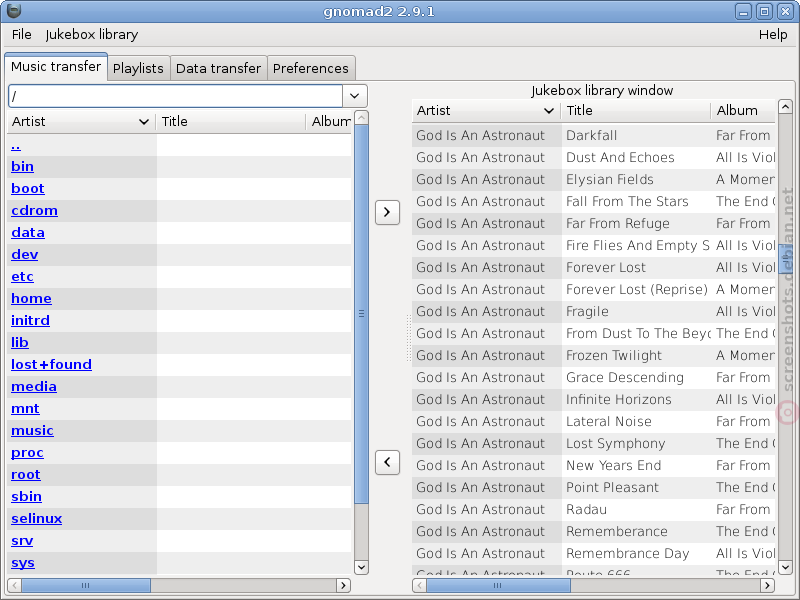Switch to the Preferences tab
Screen dimensions: 800x600
click(x=311, y=68)
